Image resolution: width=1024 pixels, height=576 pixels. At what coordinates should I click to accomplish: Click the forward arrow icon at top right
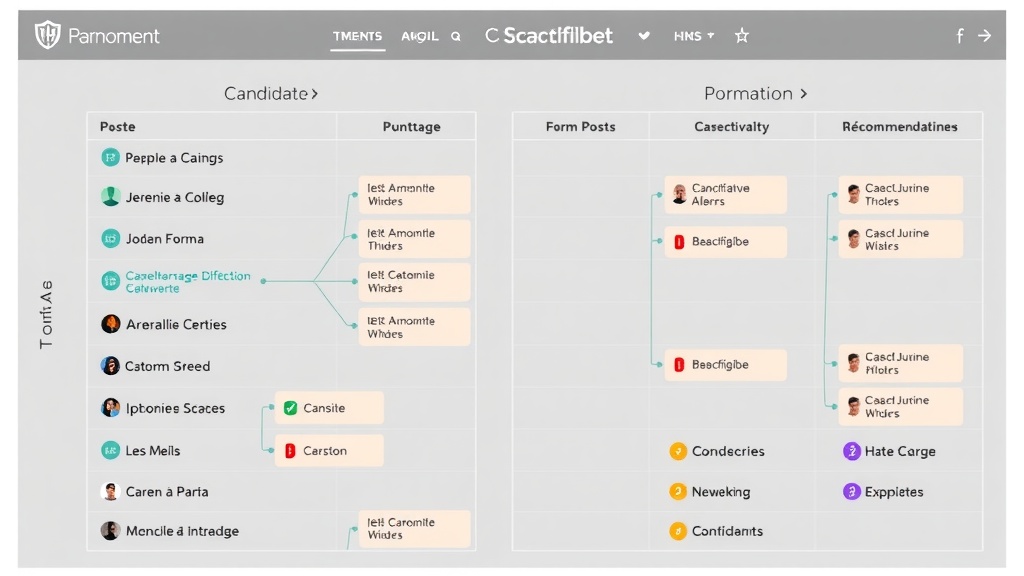[985, 36]
